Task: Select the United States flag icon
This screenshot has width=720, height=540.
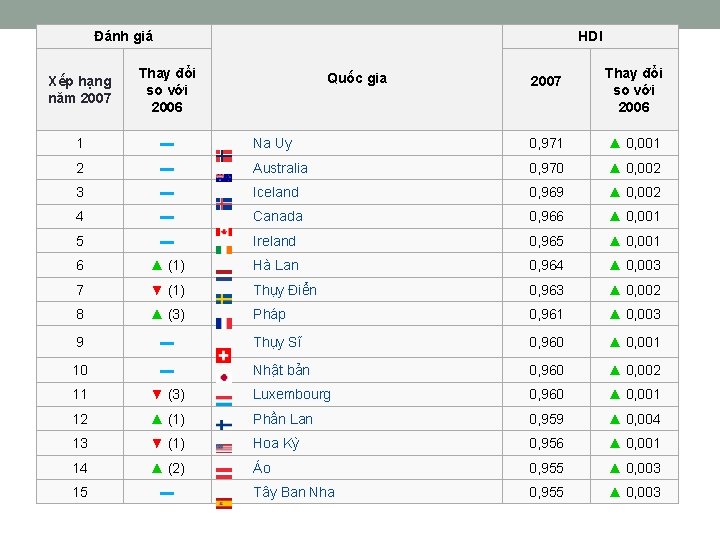Action: [x=224, y=448]
